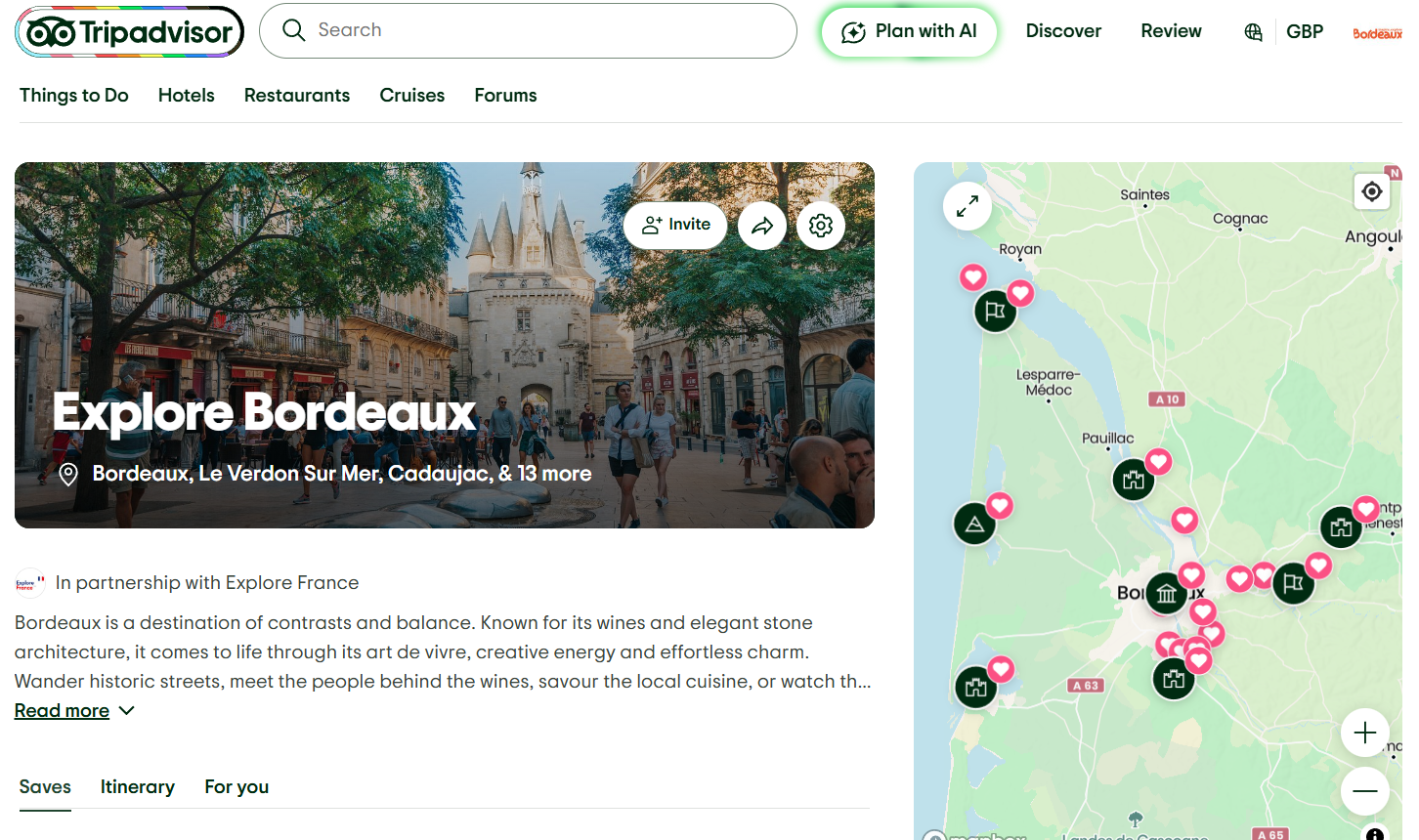The height and width of the screenshot is (840, 1419).
Task: Open the Review menu
Action: [1171, 31]
